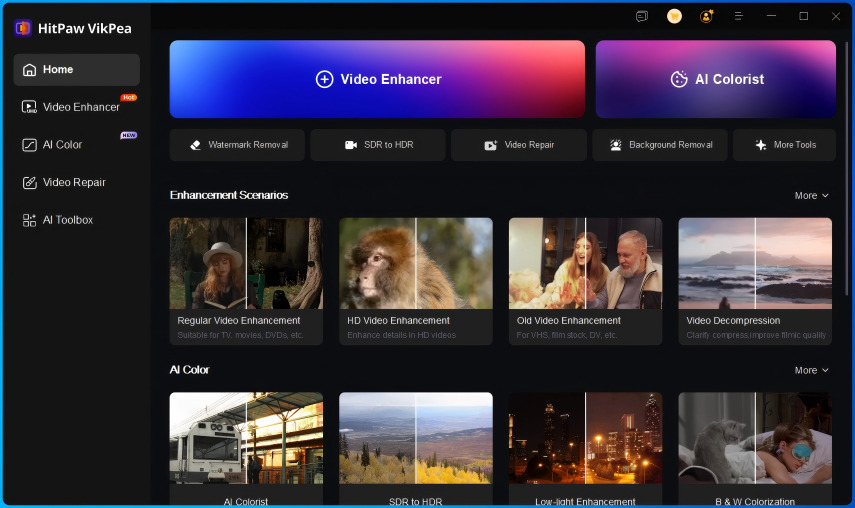The image size is (855, 508).
Task: Open the hamburger menu in title bar
Action: point(738,16)
